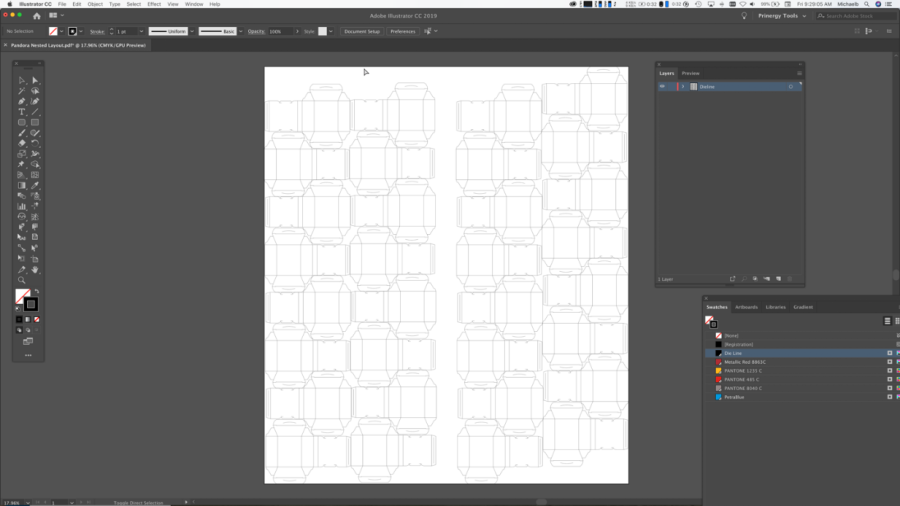Pick the Hand tool
This screenshot has height=506, width=900.
[35, 270]
